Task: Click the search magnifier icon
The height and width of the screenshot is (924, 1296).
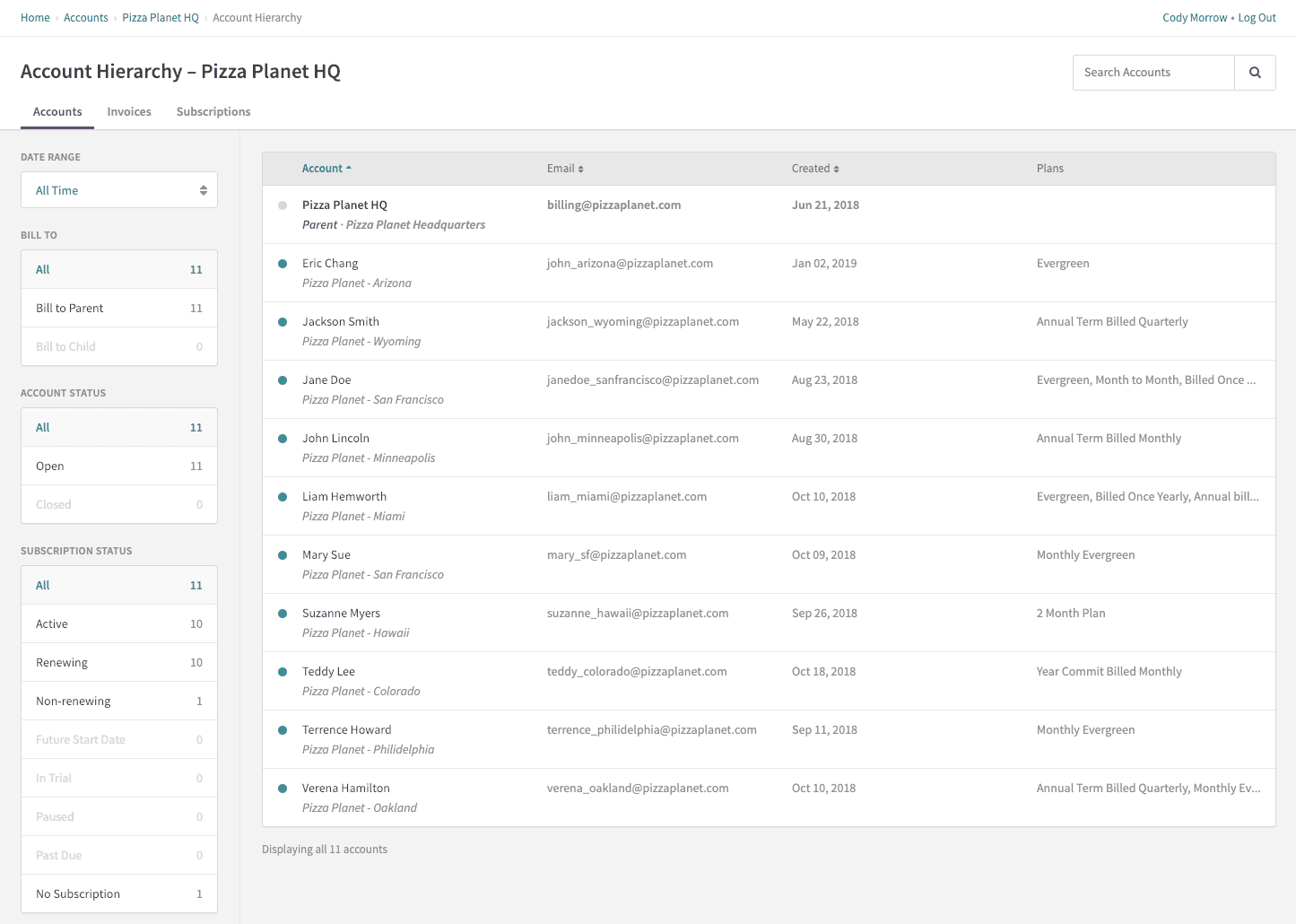Action: pos(1255,72)
